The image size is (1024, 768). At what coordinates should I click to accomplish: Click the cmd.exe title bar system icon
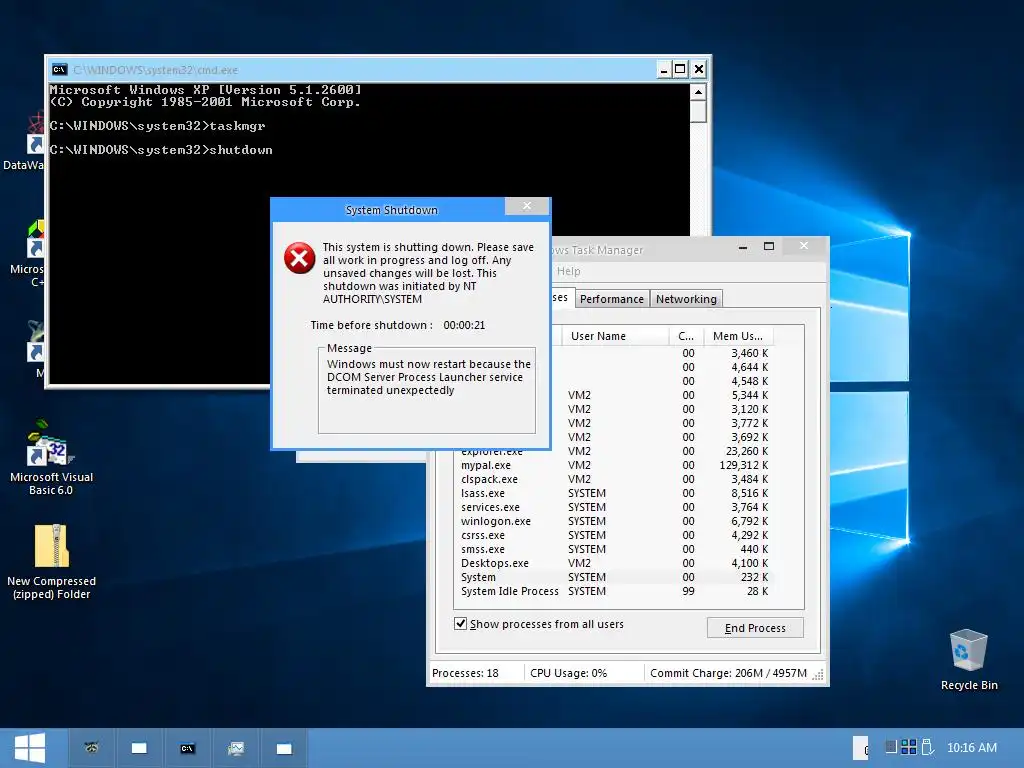(x=59, y=69)
